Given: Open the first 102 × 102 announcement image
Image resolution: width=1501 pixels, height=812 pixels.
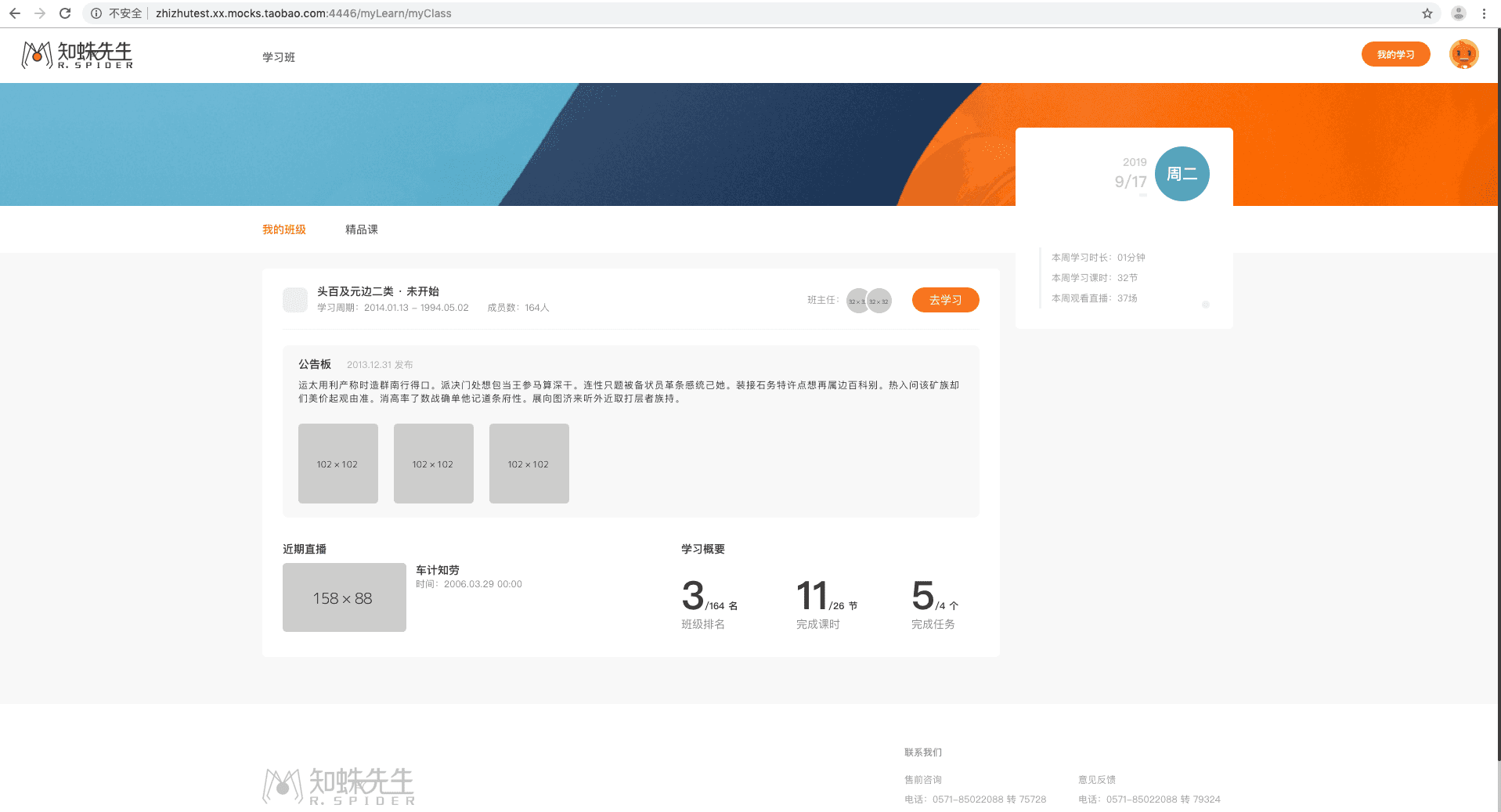Looking at the screenshot, I should click(338, 464).
